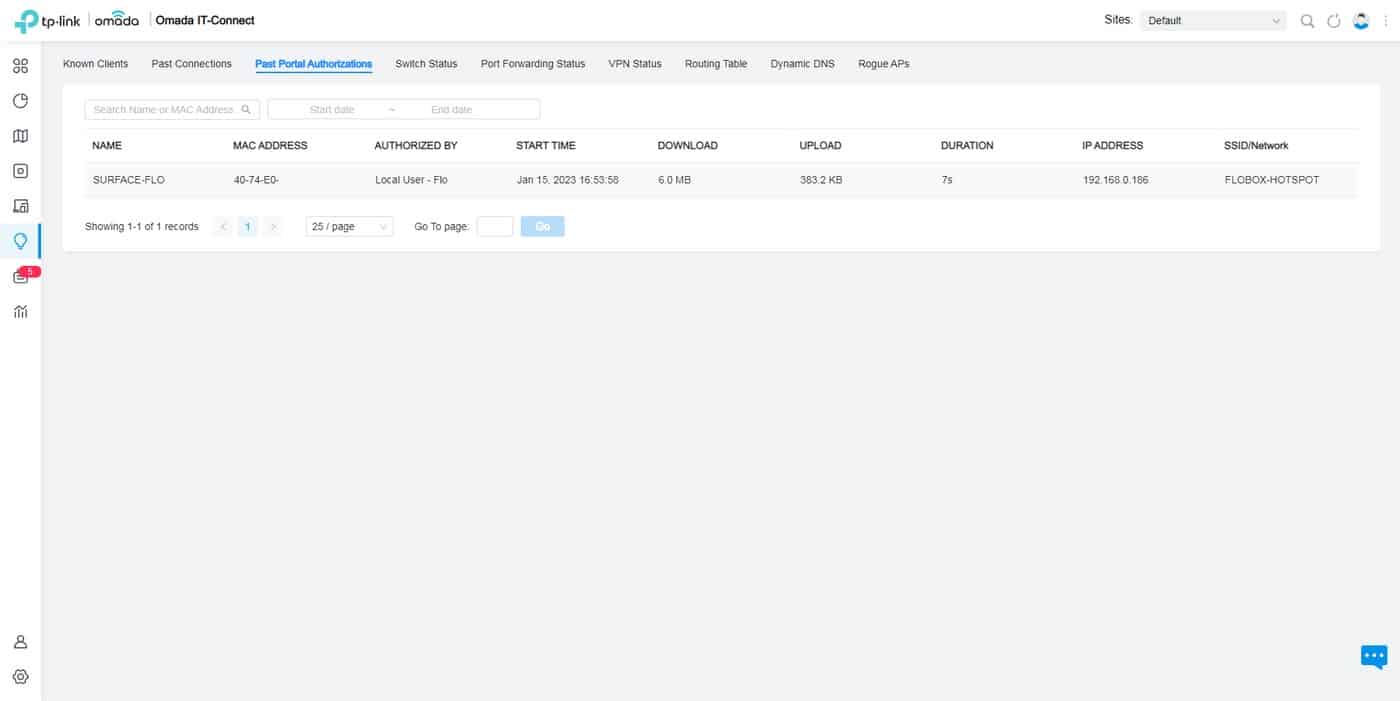Viewport: 1400px width, 701px height.
Task: Open the Devices icon in sidebar
Action: point(20,171)
